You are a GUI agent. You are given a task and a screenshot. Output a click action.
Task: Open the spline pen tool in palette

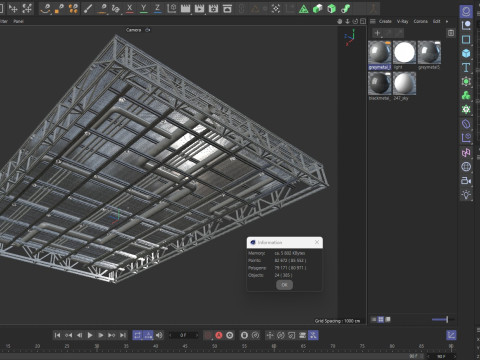click(x=466, y=25)
